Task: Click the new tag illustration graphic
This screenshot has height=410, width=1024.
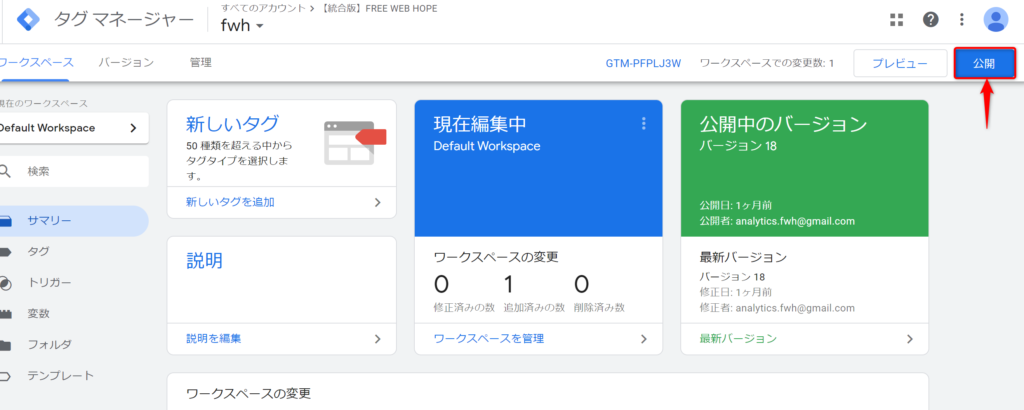Action: (x=355, y=142)
